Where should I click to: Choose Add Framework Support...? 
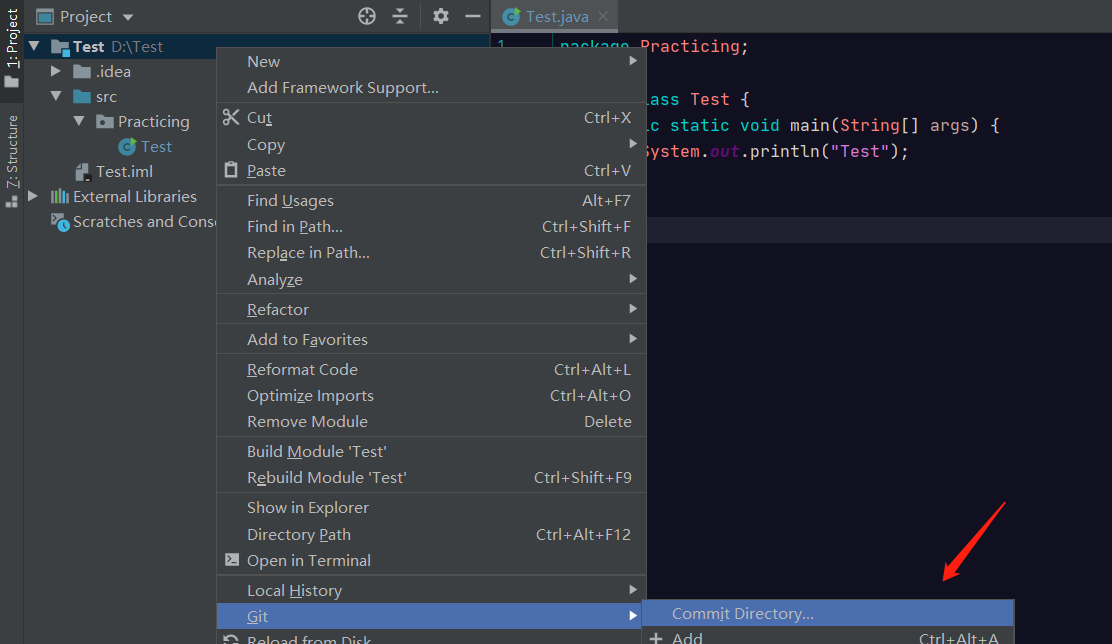[431, 88]
